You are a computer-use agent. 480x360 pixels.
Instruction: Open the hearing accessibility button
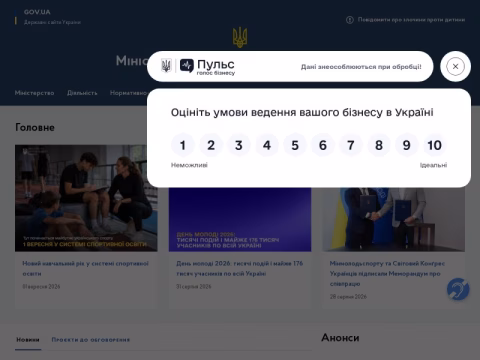point(458,289)
